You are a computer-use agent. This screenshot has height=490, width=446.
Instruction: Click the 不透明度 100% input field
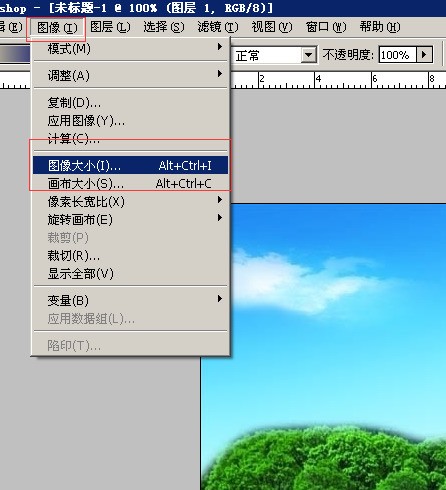pos(397,55)
